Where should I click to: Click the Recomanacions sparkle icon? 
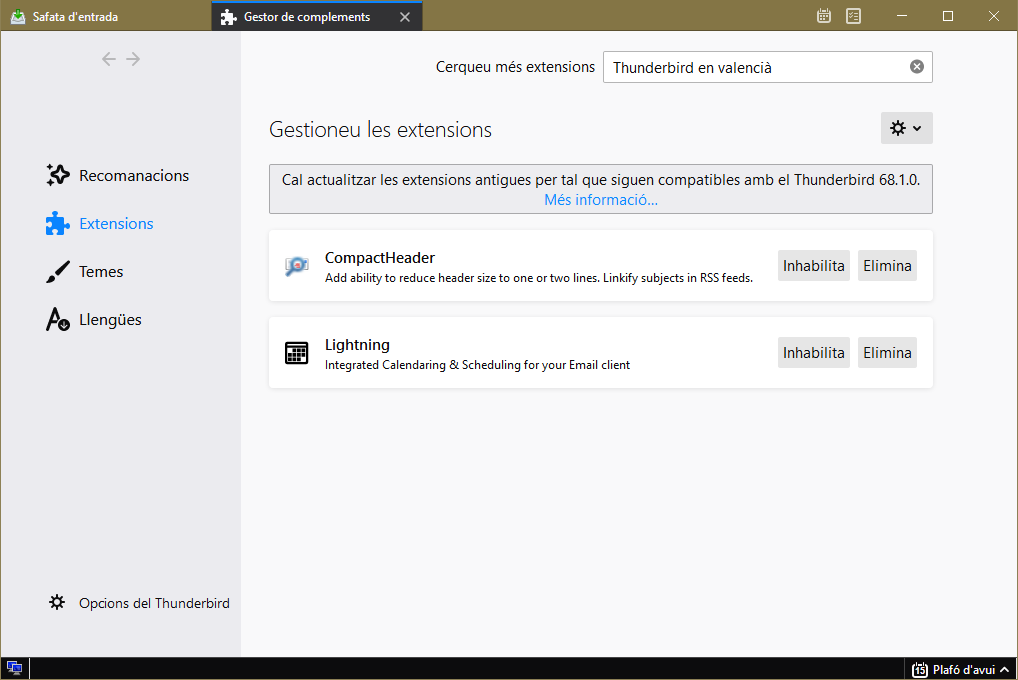(x=58, y=175)
